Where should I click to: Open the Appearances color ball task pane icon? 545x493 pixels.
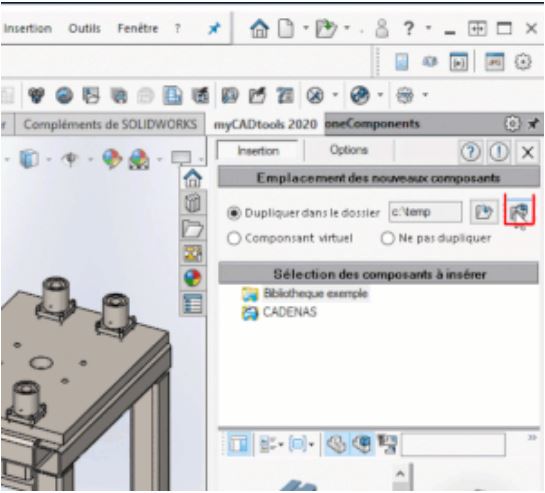(193, 278)
